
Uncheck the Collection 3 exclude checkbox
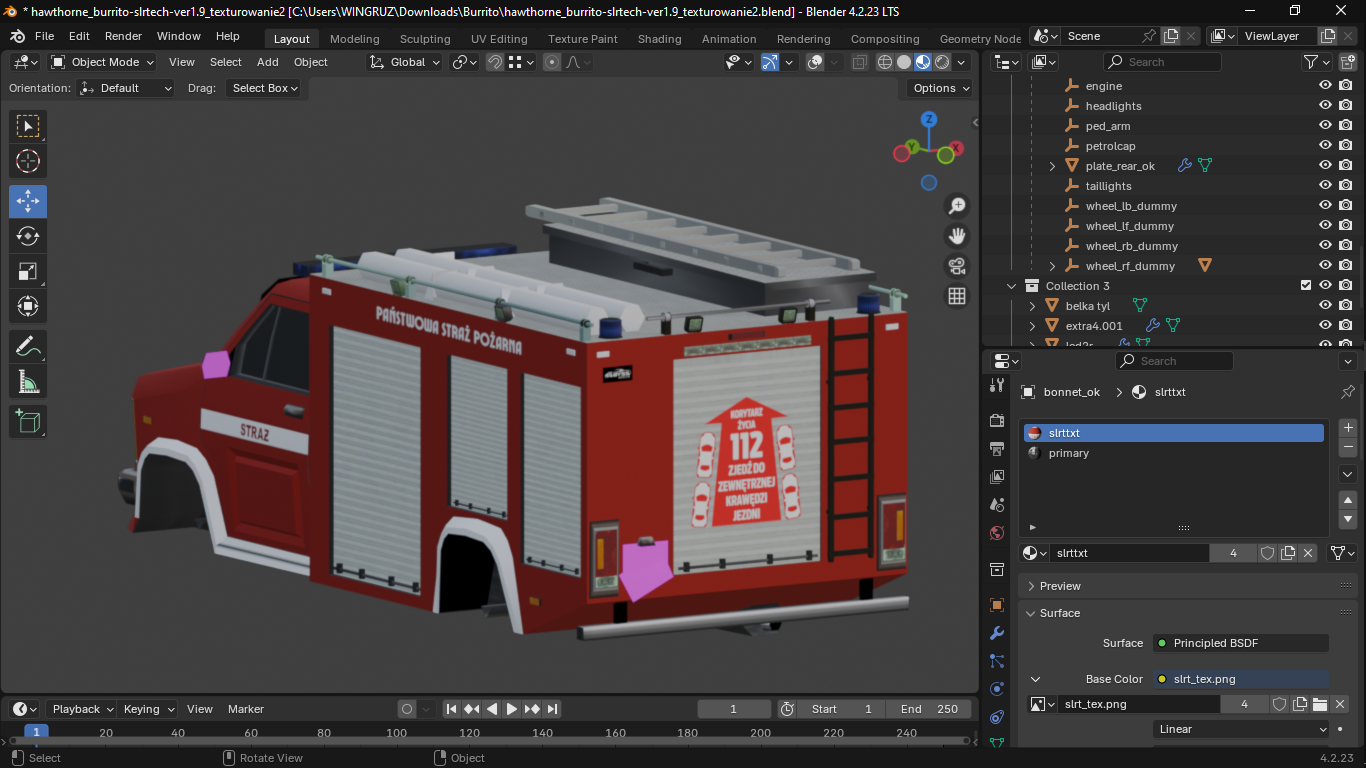(x=1305, y=286)
